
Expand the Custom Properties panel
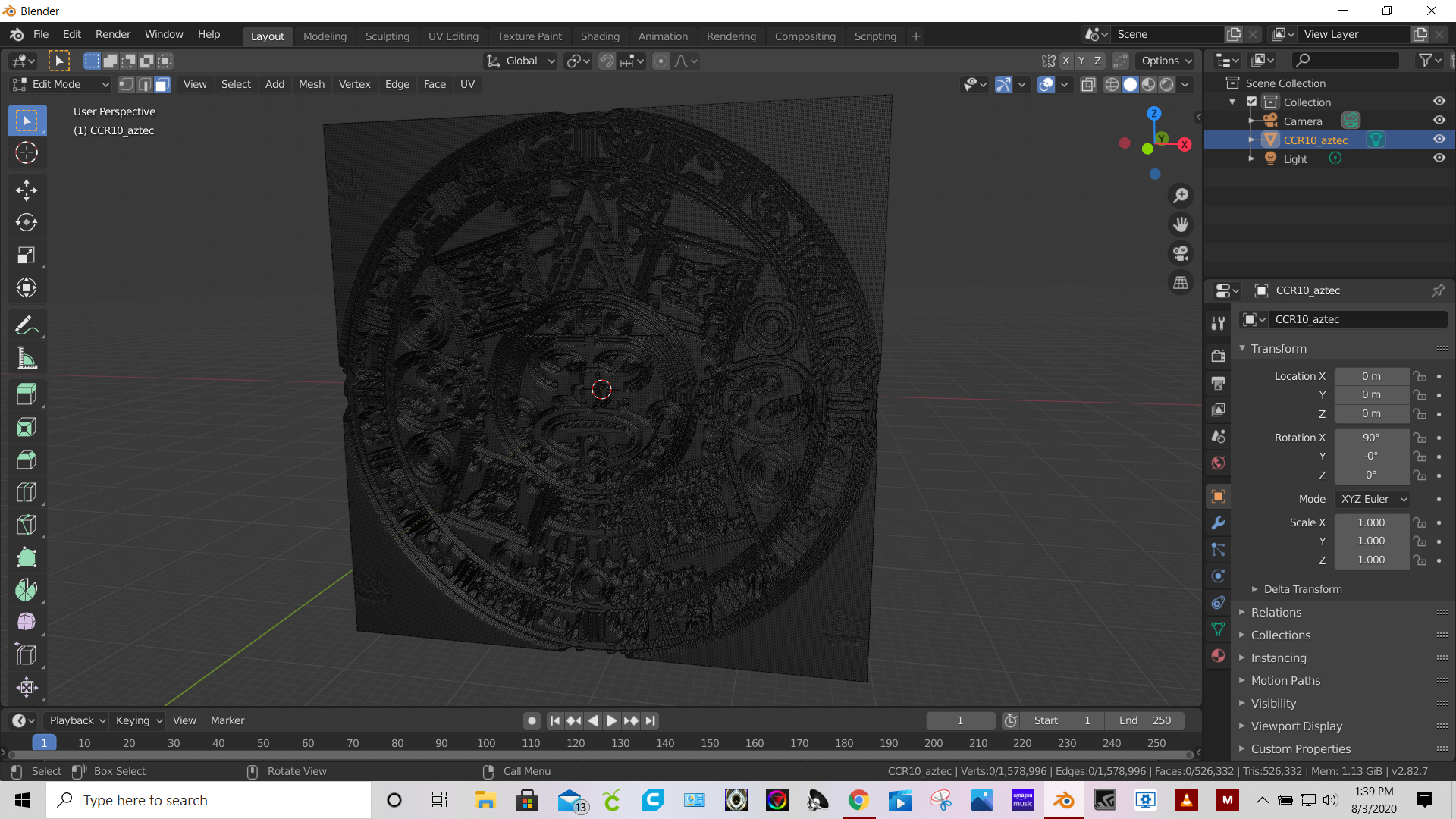click(x=1301, y=749)
